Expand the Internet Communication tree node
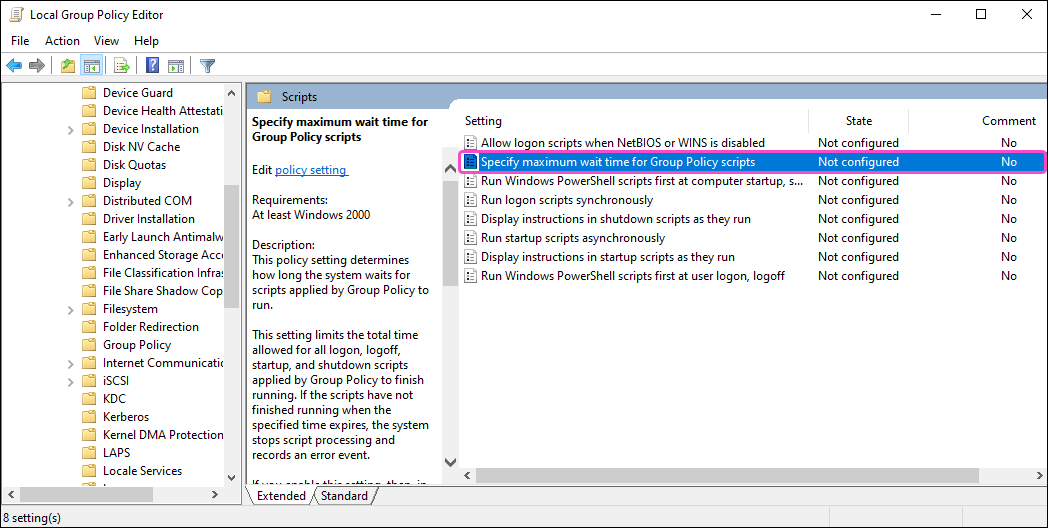Screen dimensions: 1048x528 [71, 364]
